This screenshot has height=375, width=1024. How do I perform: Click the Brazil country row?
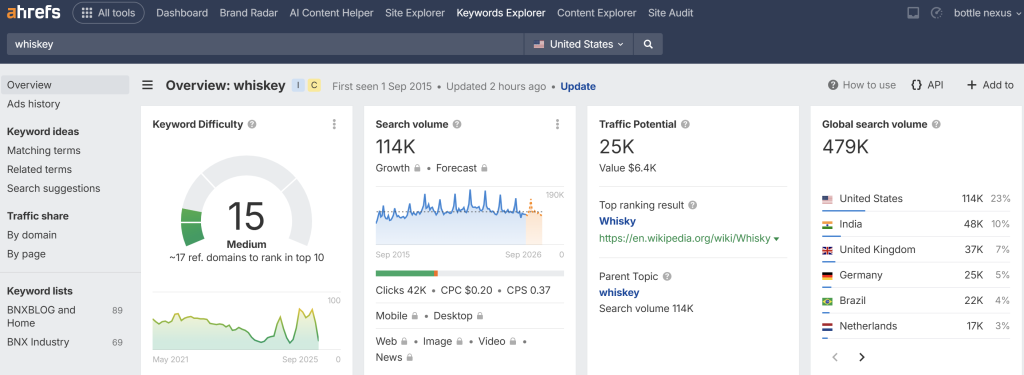pyautogui.click(x=916, y=301)
